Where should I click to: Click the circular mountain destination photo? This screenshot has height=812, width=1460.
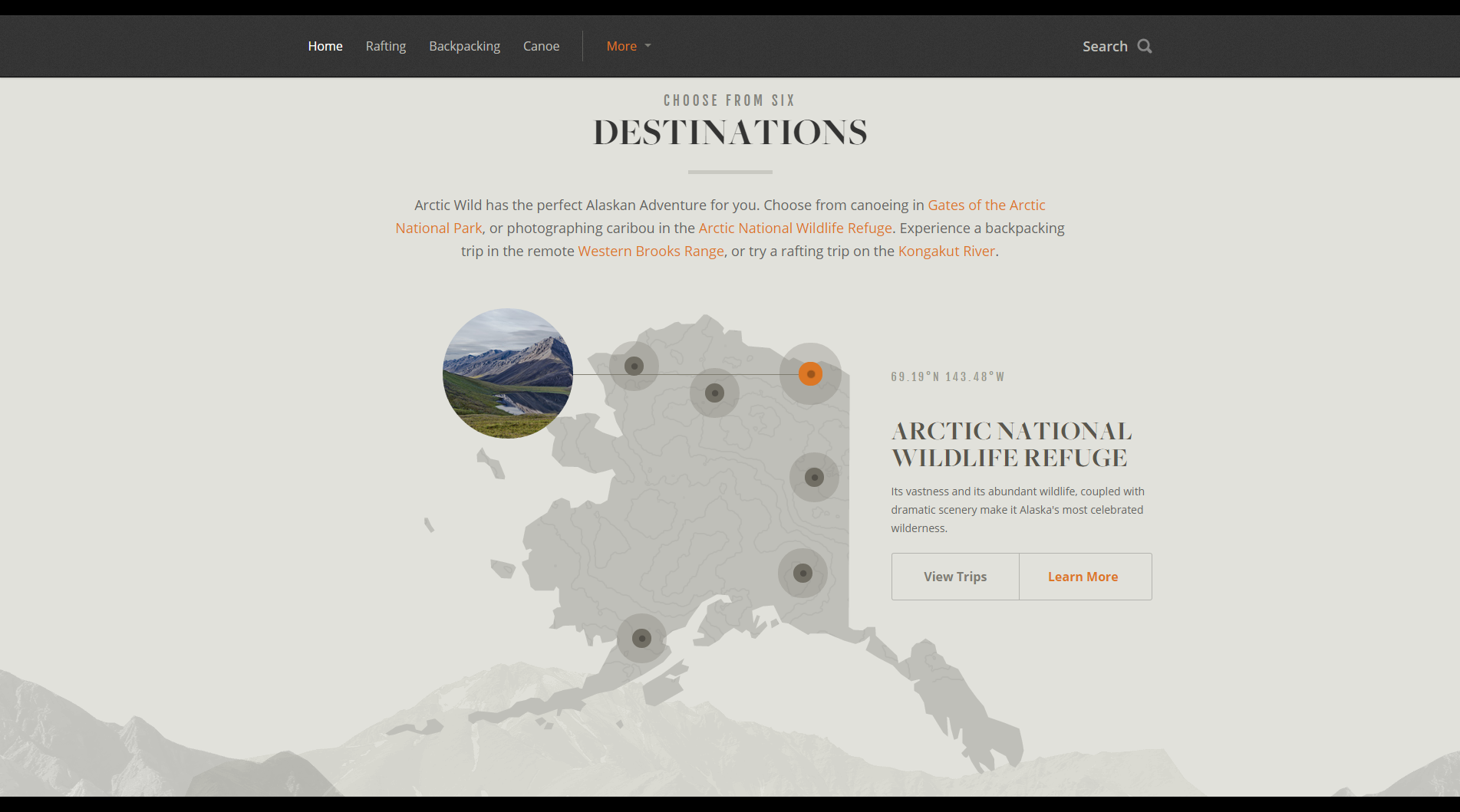point(507,374)
